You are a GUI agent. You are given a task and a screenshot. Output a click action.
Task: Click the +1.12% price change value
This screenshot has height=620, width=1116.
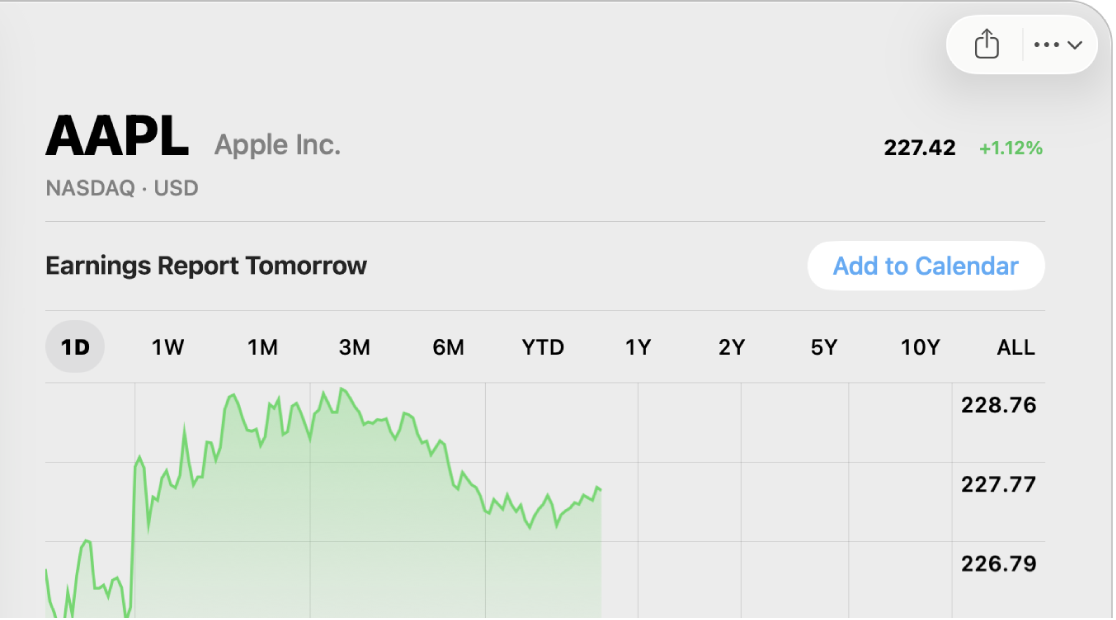pos(1010,148)
